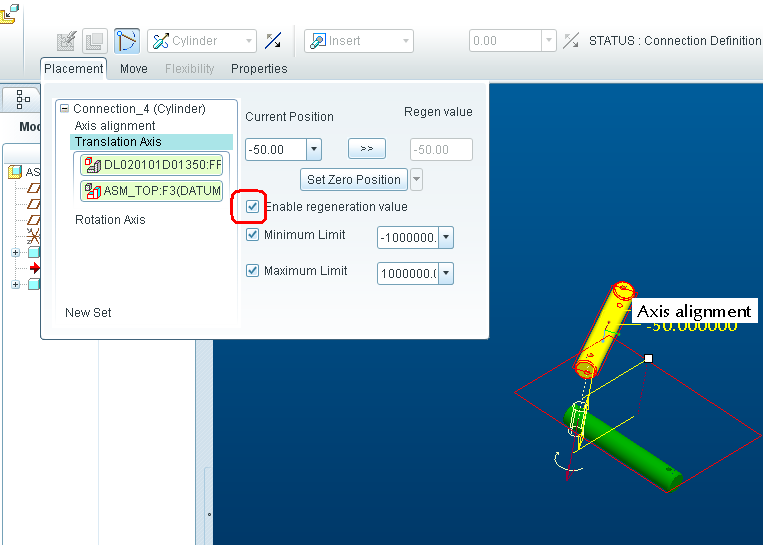Click the flip icon beside Cylinder dropdown
Viewport: 764px width, 545px height.
click(273, 41)
